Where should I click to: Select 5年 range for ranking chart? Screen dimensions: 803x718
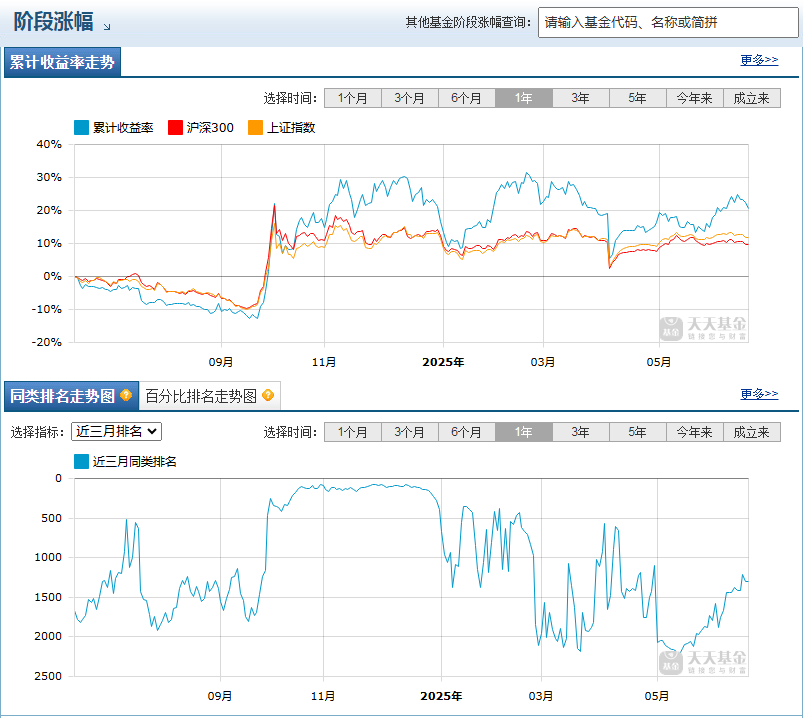(x=638, y=432)
